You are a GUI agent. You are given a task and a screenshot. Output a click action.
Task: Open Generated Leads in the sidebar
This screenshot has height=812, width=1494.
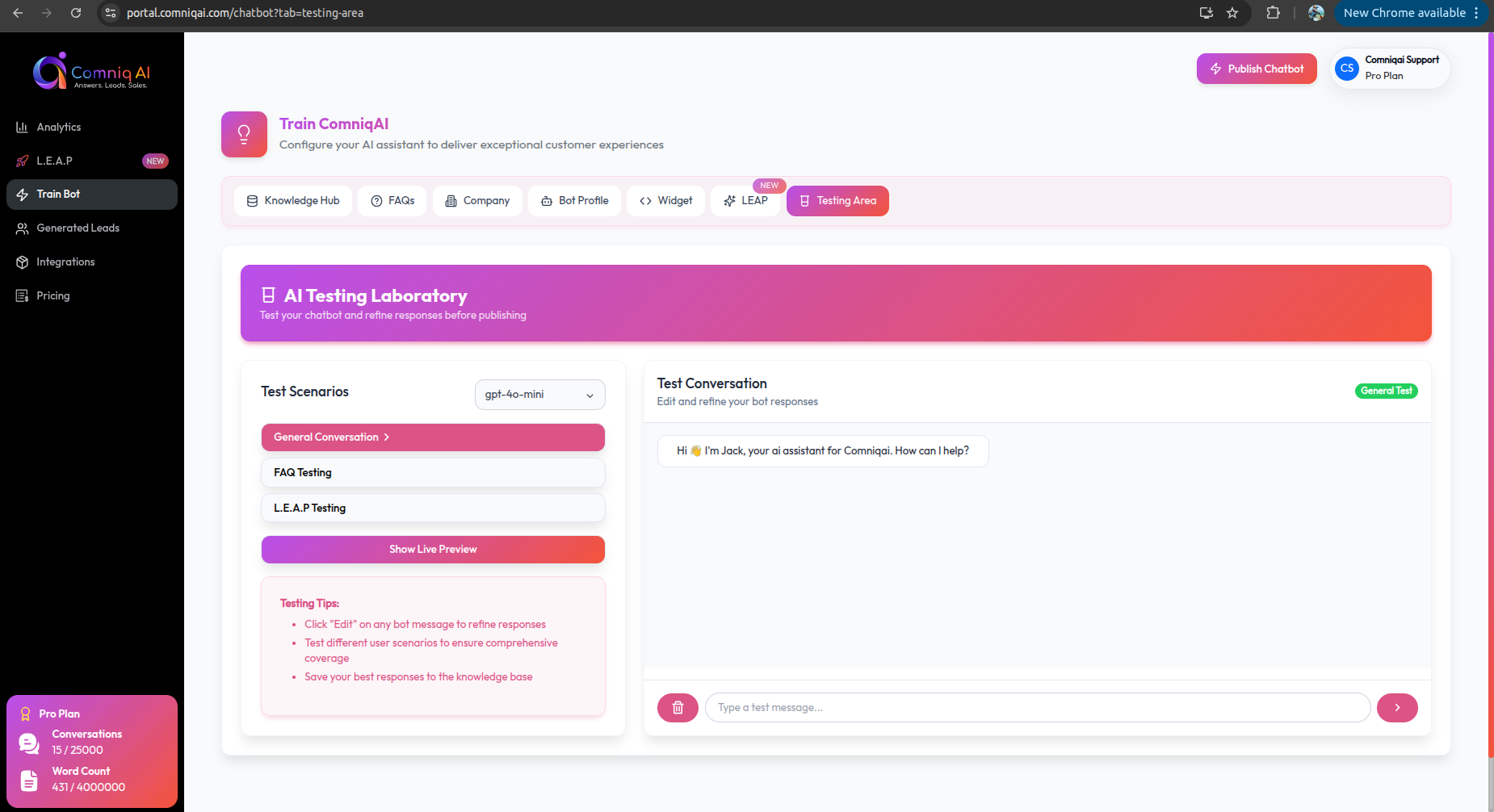pos(92,228)
